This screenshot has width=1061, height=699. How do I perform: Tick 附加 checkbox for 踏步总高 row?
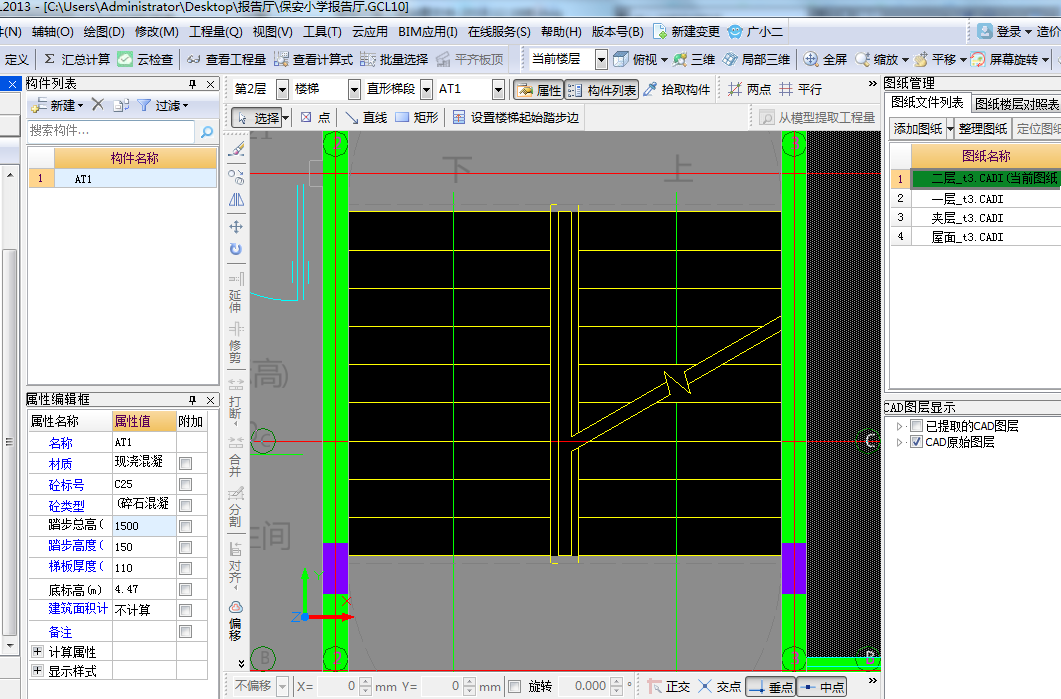point(185,526)
